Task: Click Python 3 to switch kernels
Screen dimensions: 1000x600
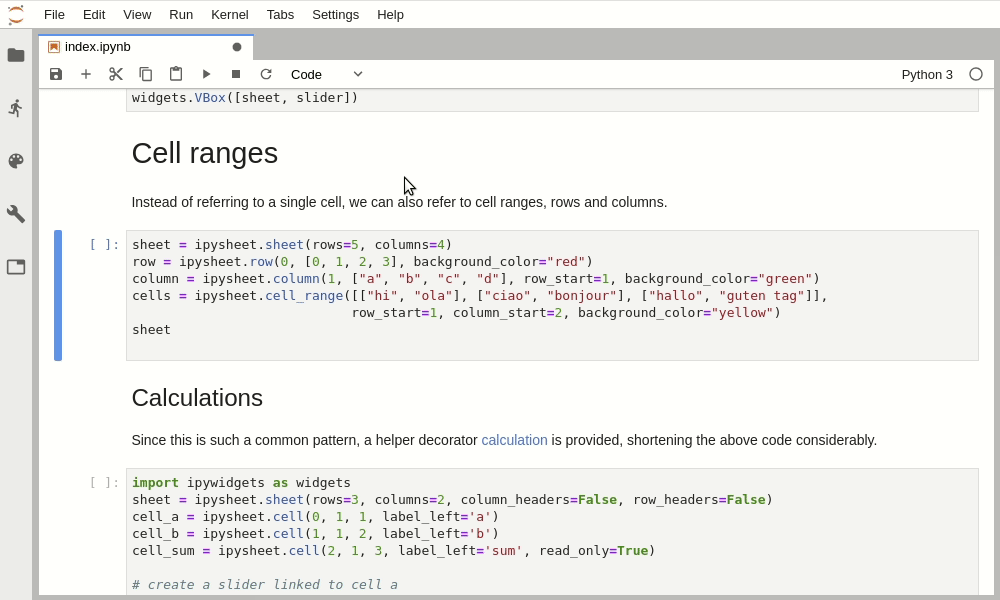Action: tap(927, 74)
